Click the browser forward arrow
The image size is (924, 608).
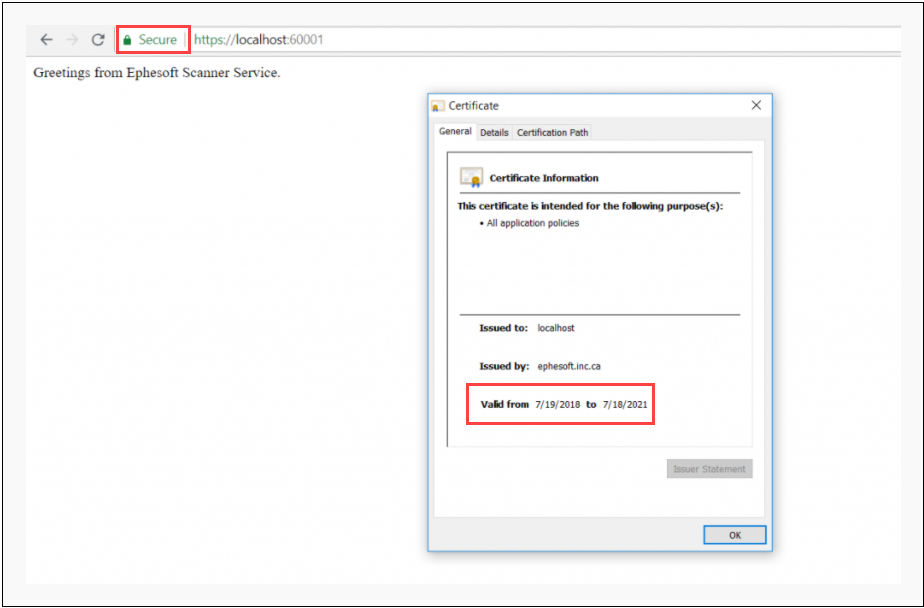tap(72, 39)
